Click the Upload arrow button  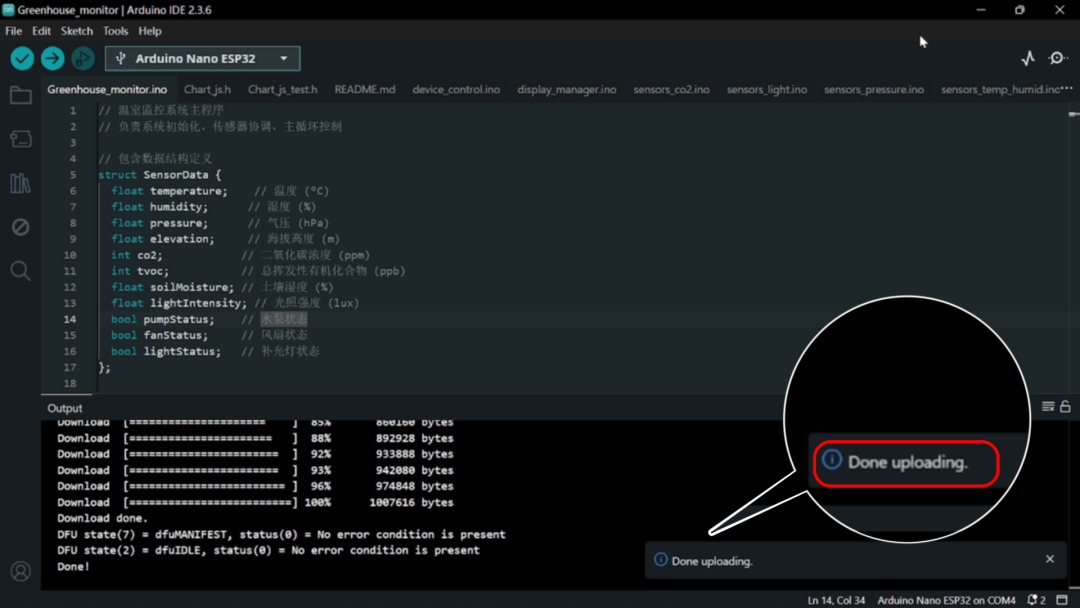pos(52,59)
